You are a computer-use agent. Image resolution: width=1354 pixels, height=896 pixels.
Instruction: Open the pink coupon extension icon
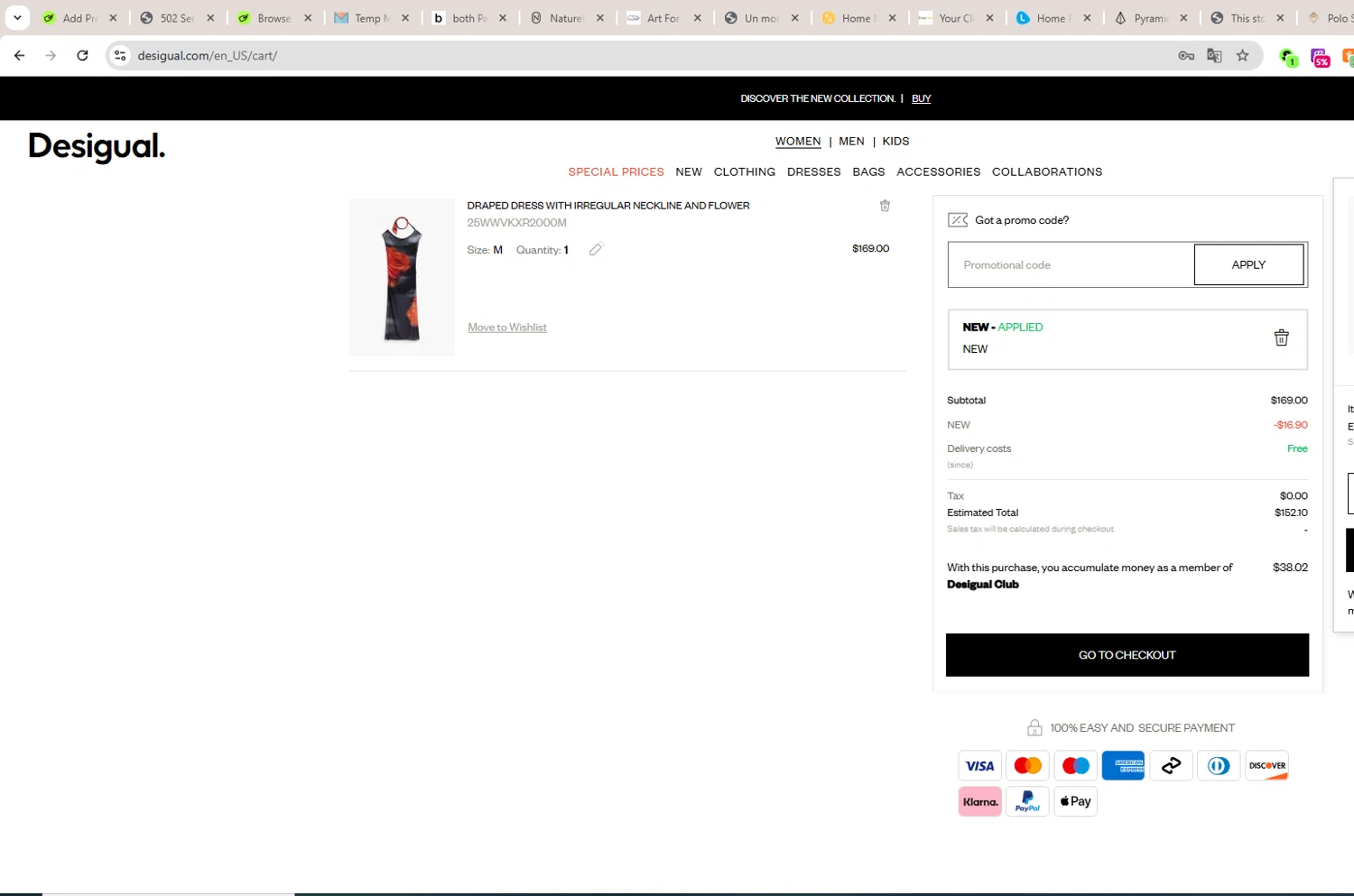point(1321,58)
